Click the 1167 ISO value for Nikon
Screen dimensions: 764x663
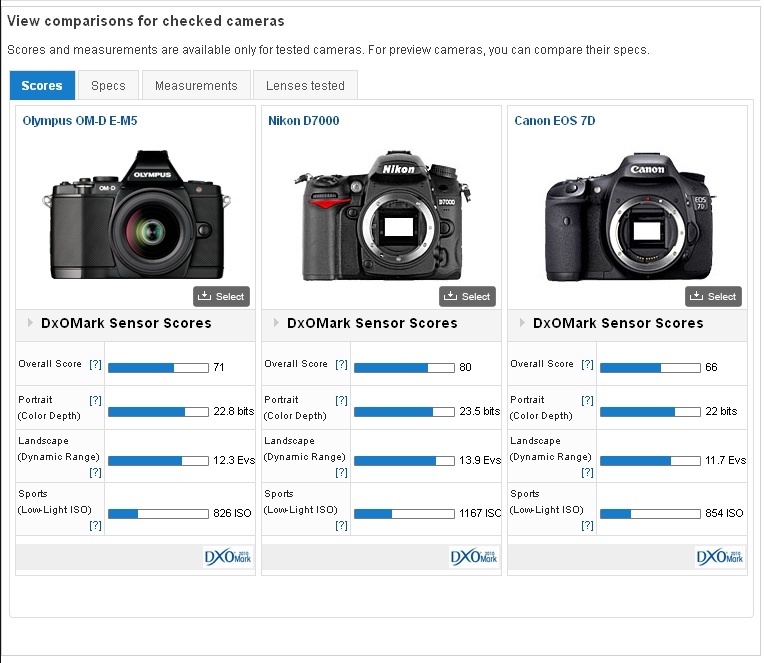pos(480,513)
